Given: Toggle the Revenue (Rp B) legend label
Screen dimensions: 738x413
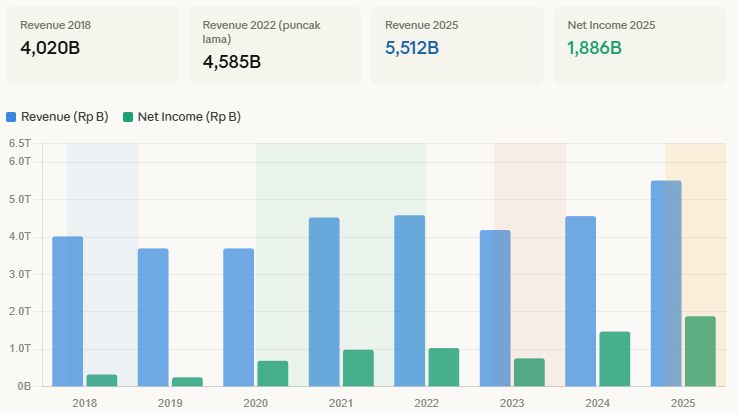Looking at the screenshot, I should pyautogui.click(x=64, y=117).
